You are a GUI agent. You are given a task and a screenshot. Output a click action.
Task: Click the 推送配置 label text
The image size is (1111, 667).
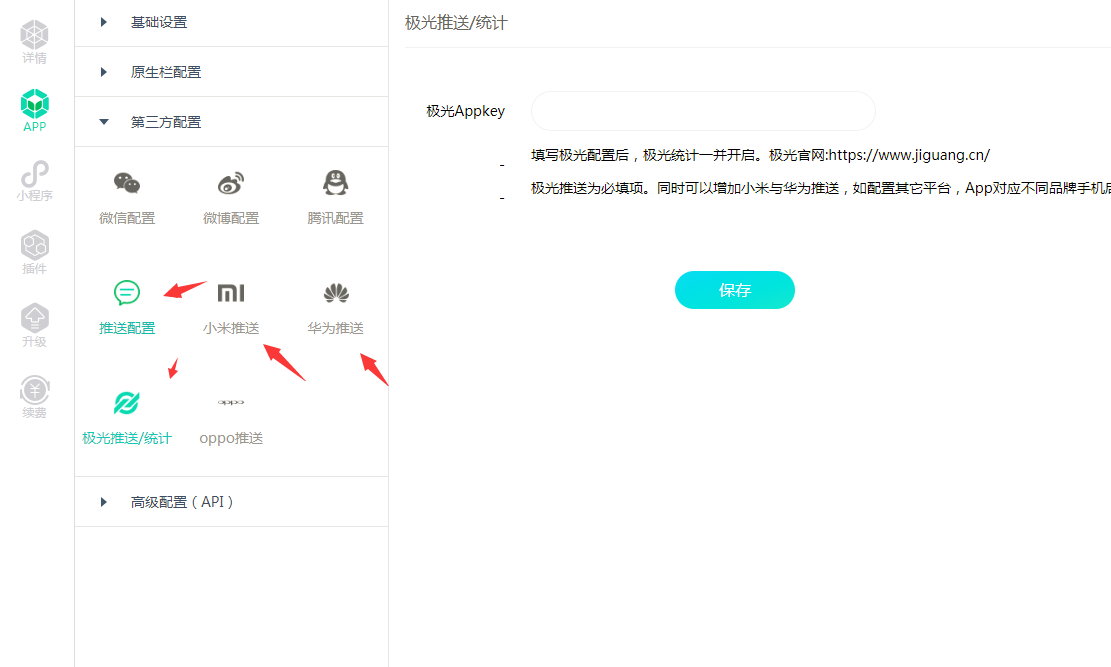pyautogui.click(x=127, y=328)
